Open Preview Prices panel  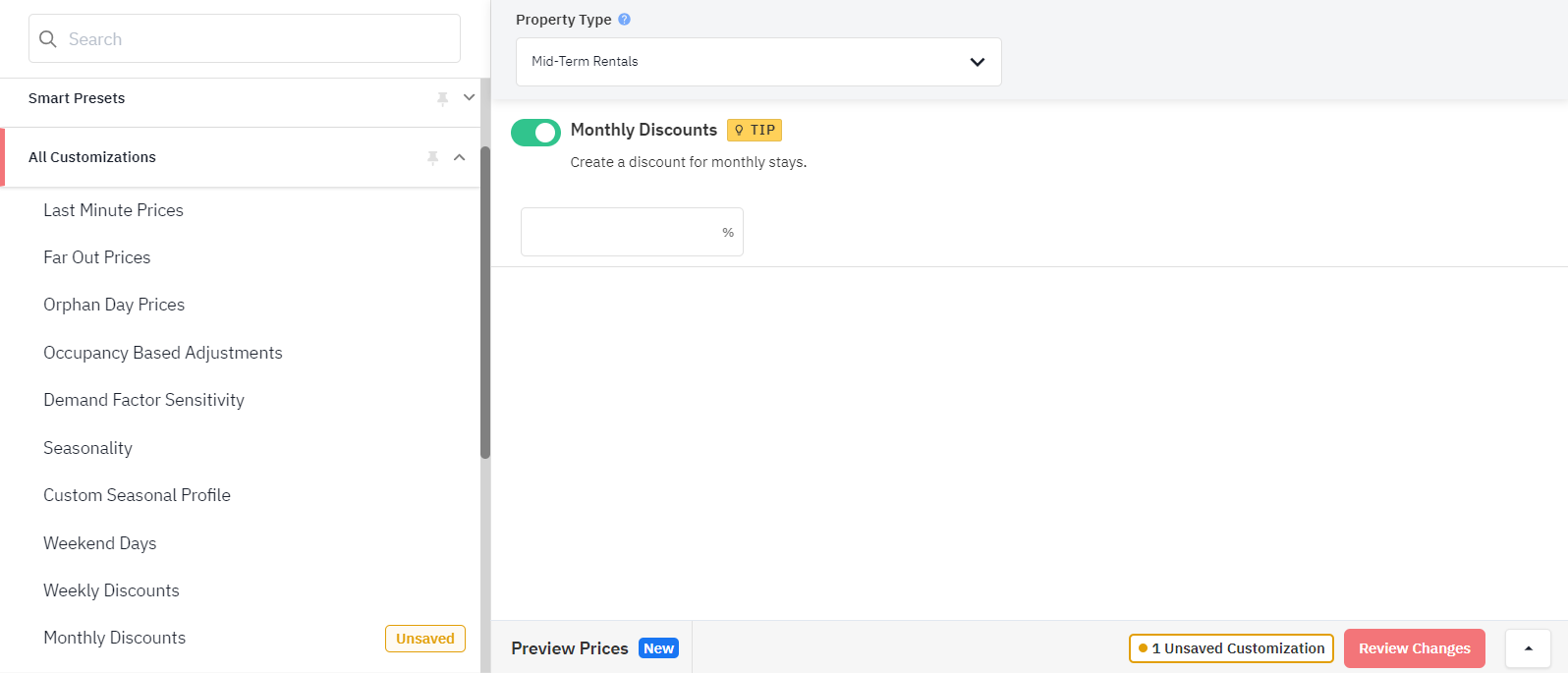point(570,648)
